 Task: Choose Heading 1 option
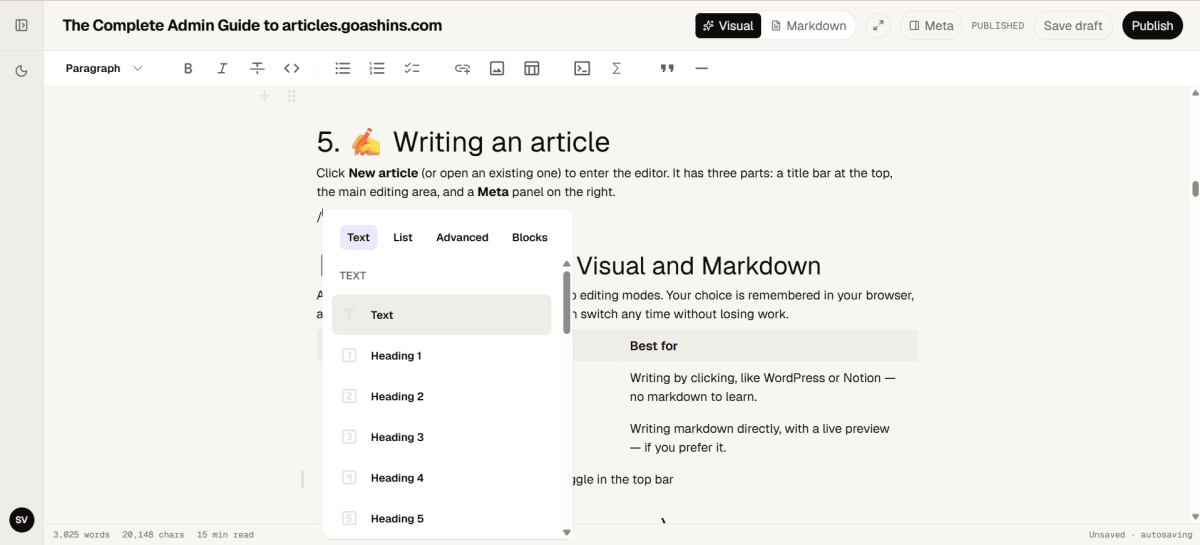click(x=441, y=355)
